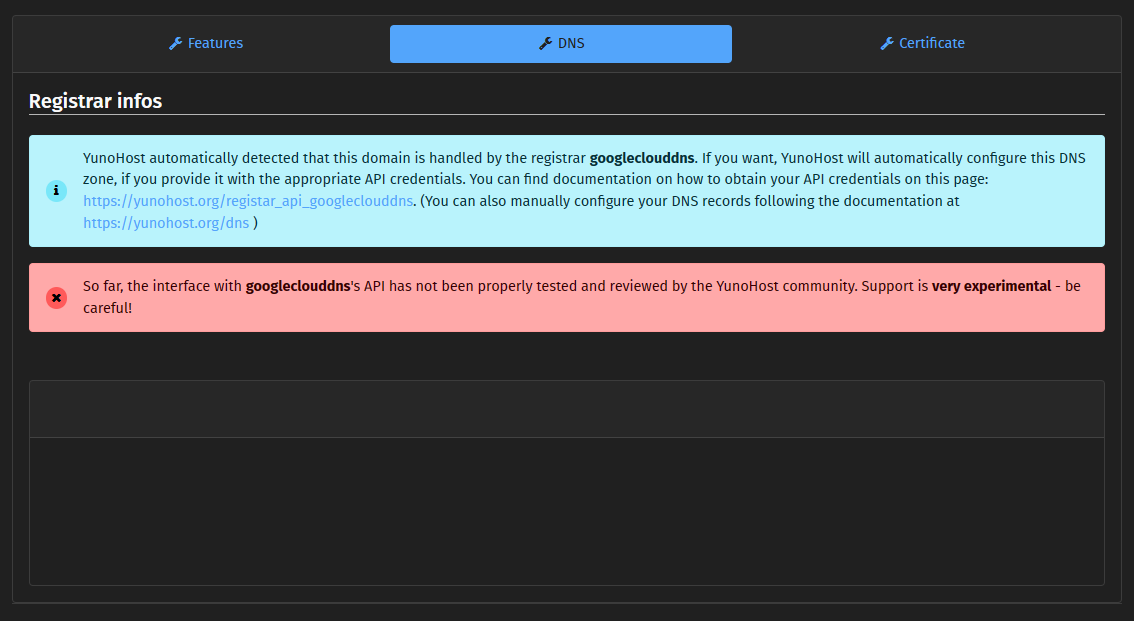Click the Registrar infos heading

coord(95,100)
